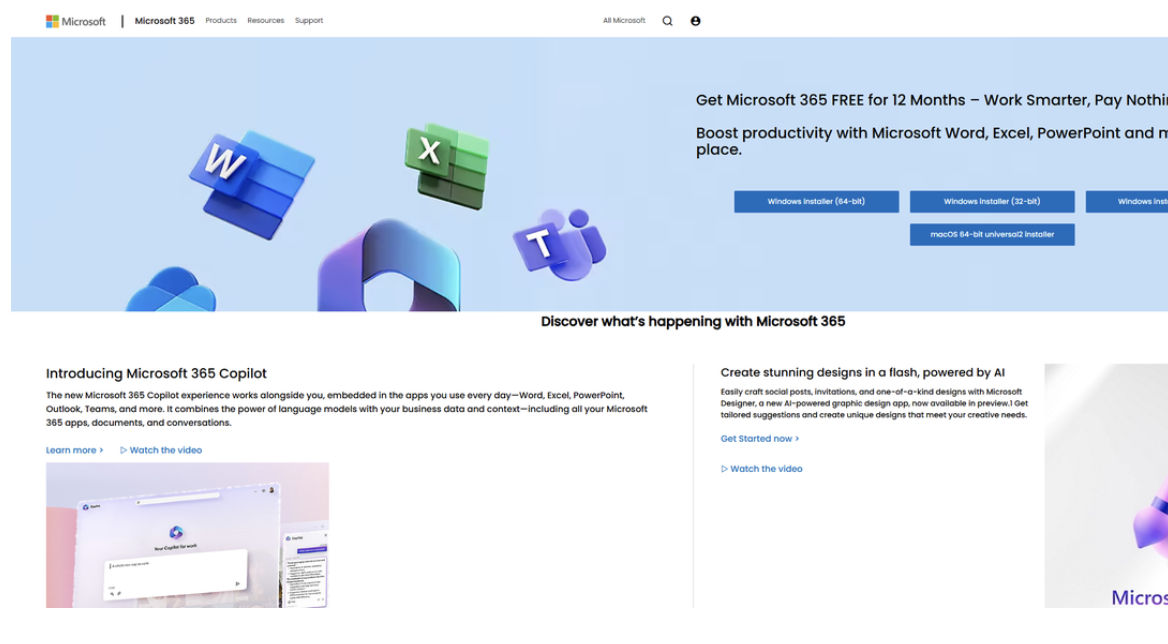The image size is (1168, 644).
Task: Open the account profile icon
Action: (695, 21)
